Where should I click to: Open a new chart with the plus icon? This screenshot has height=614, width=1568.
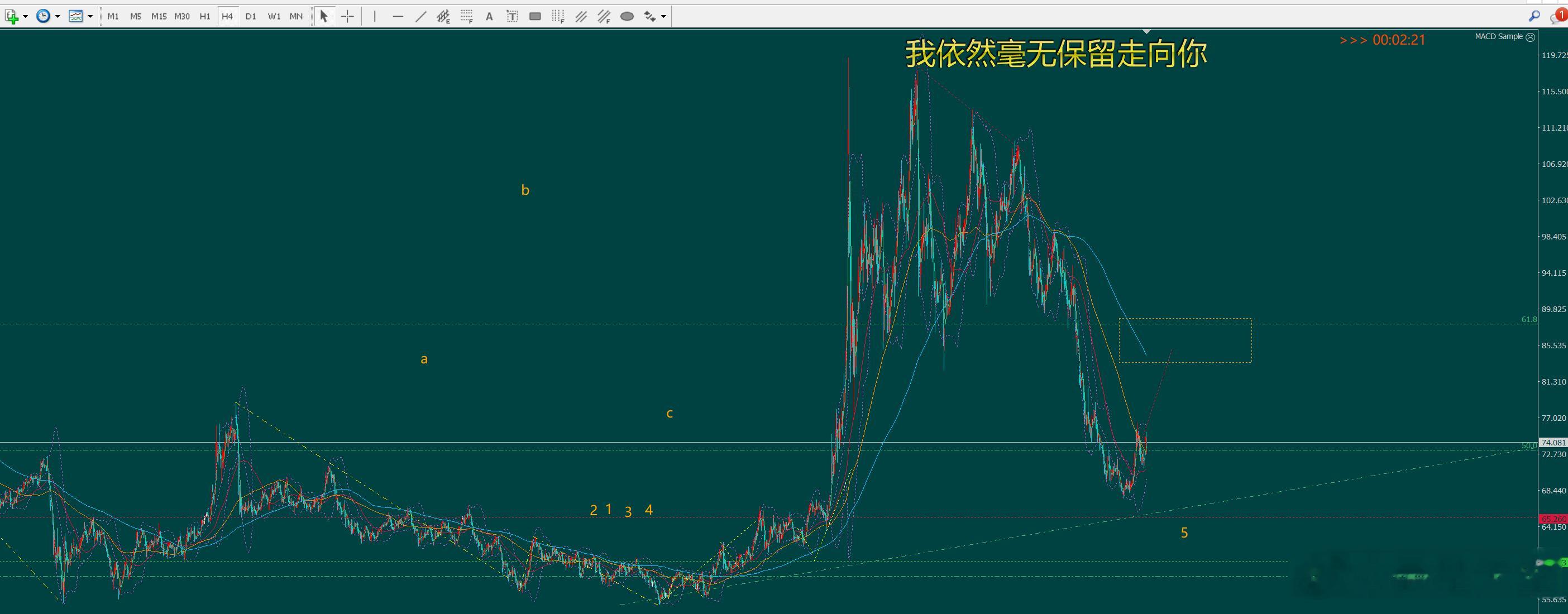pos(11,16)
